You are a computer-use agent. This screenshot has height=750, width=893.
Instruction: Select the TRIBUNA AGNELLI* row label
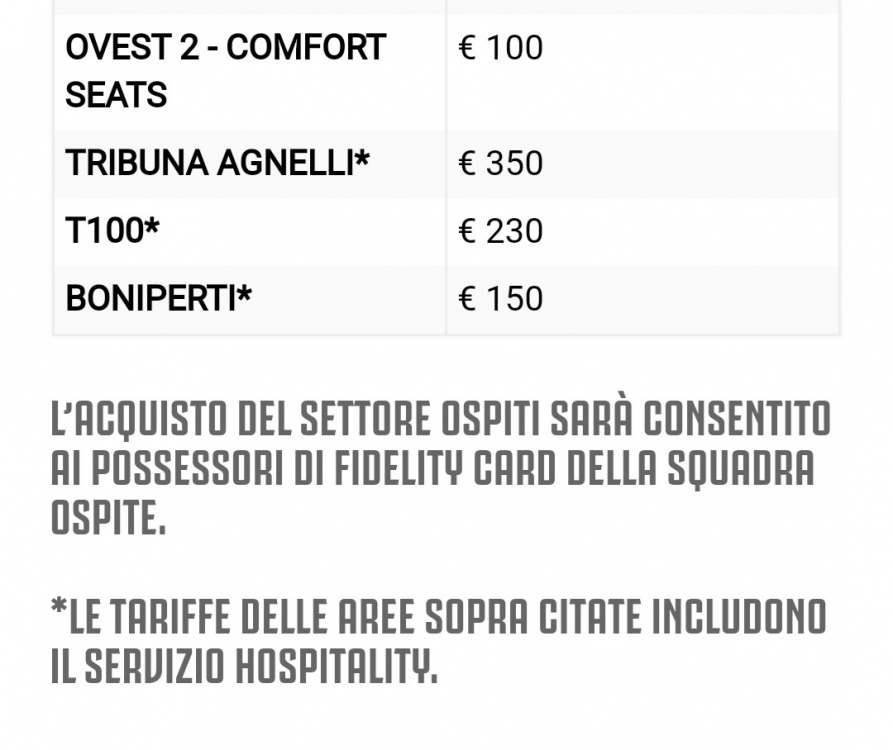[218, 163]
